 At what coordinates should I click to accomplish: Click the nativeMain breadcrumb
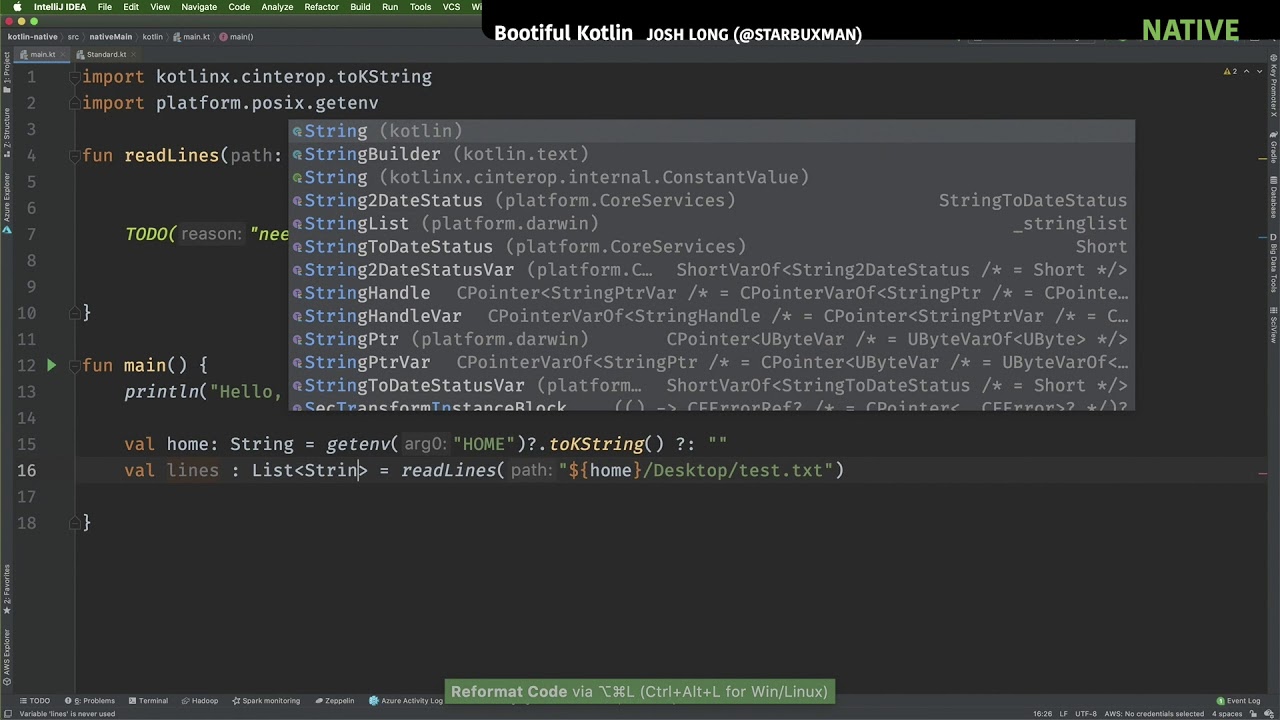coord(111,37)
